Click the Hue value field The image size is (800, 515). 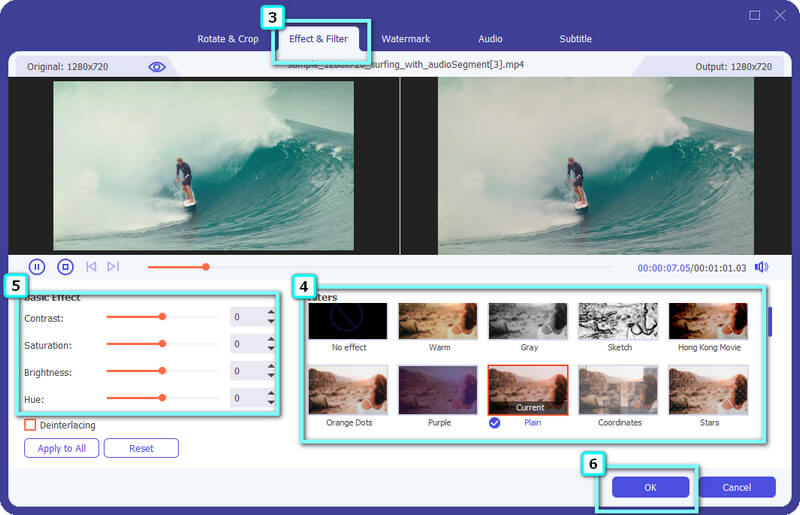pos(247,398)
